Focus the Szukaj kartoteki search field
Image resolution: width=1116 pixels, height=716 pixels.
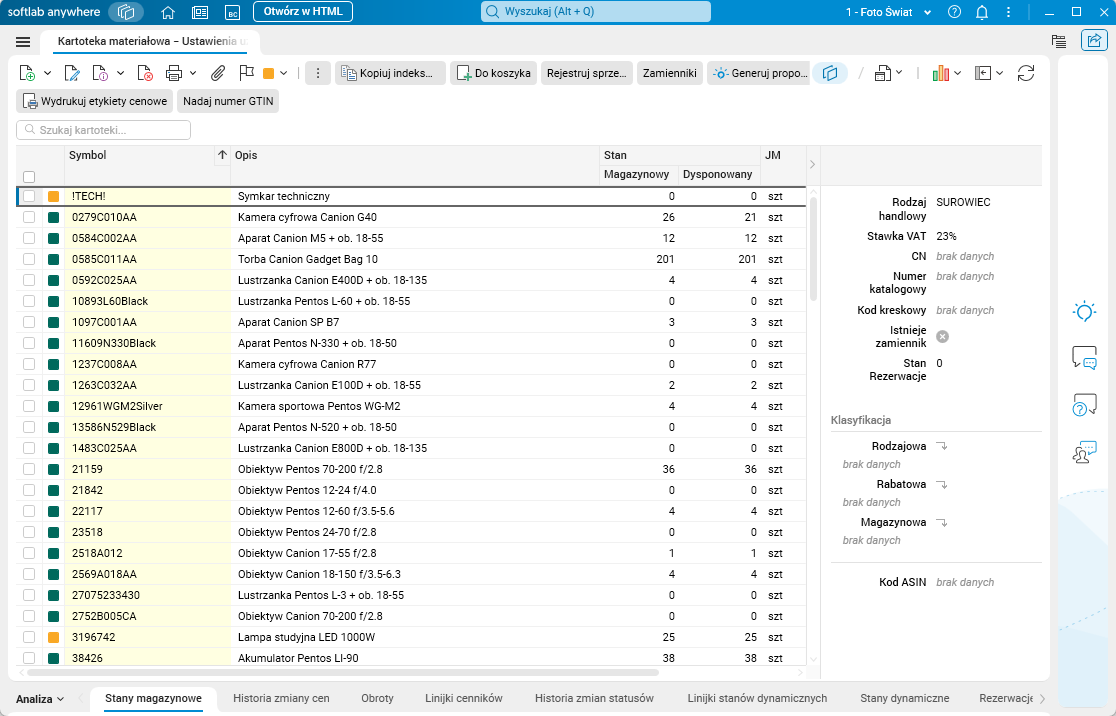pyautogui.click(x=103, y=130)
